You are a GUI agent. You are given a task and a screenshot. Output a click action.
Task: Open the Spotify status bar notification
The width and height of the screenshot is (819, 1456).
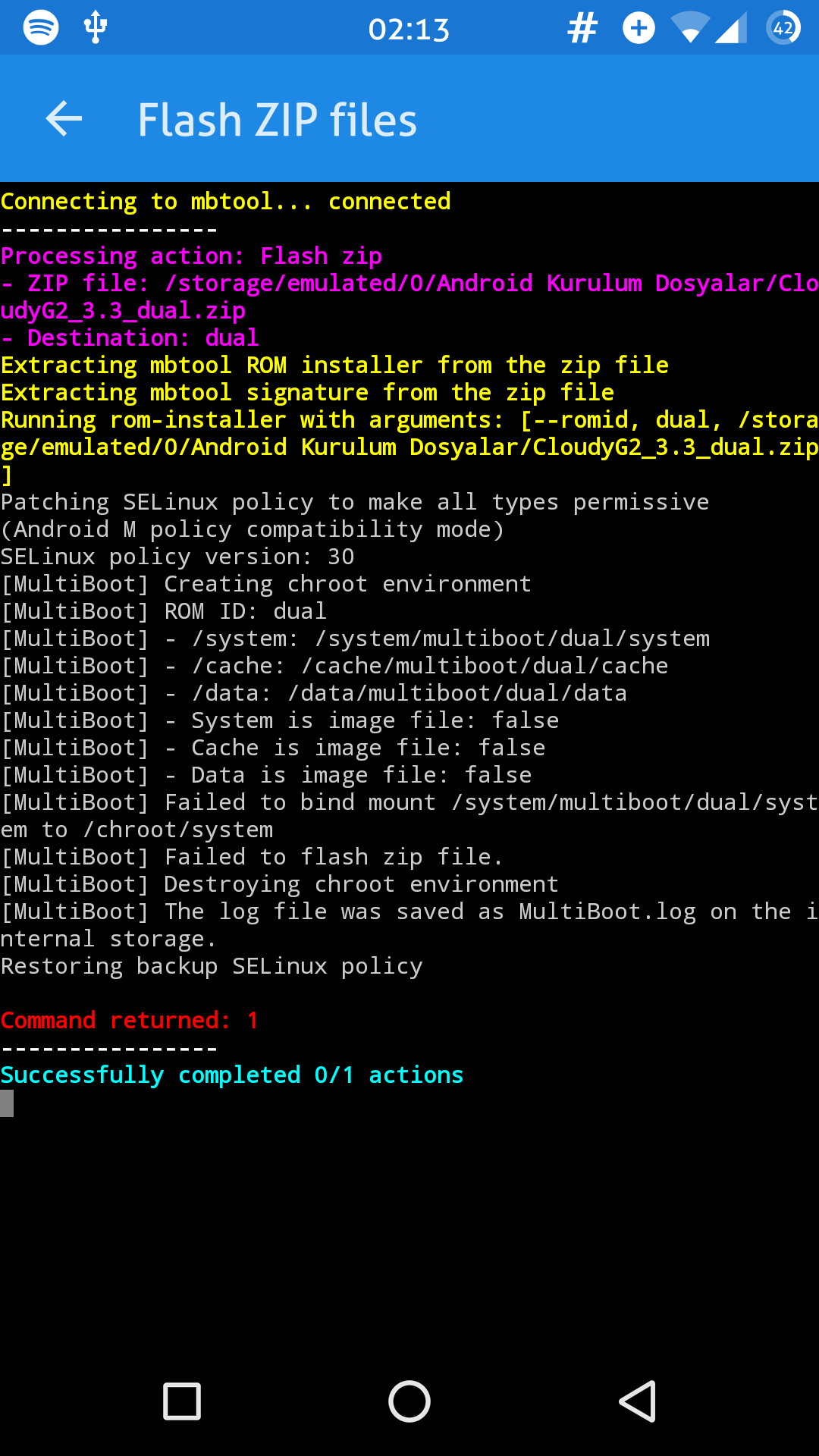tap(41, 28)
